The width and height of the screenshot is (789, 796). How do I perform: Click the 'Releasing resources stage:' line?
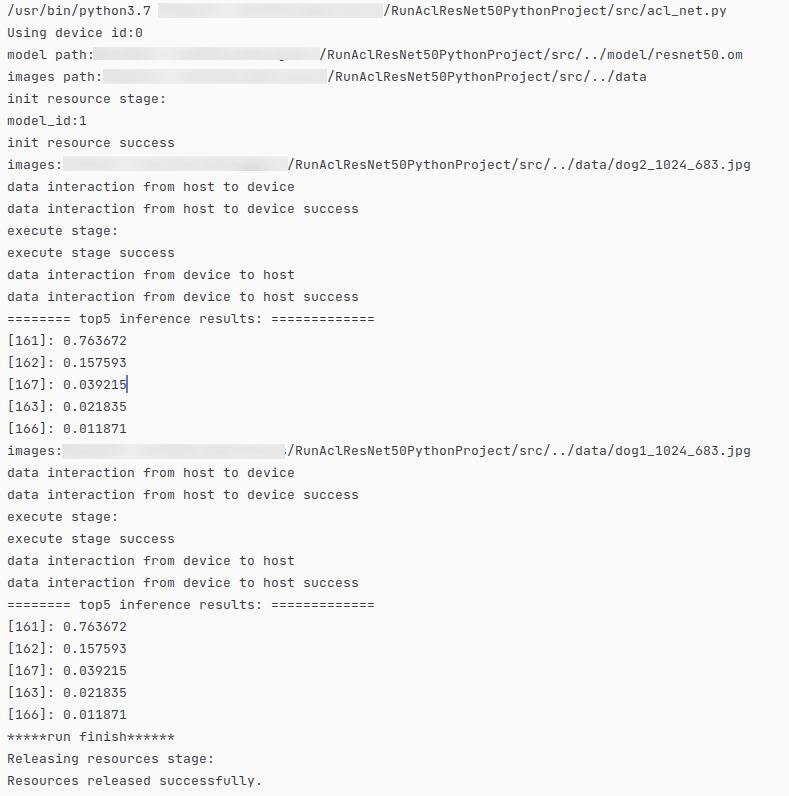pyautogui.click(x=110, y=759)
